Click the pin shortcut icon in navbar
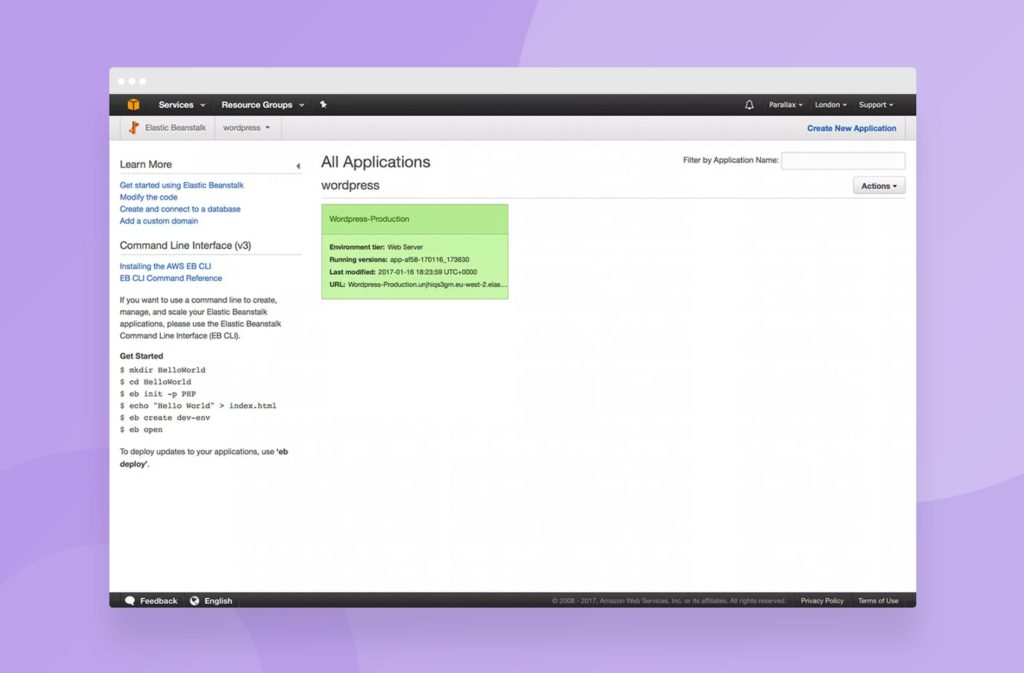1024x673 pixels. pos(323,104)
